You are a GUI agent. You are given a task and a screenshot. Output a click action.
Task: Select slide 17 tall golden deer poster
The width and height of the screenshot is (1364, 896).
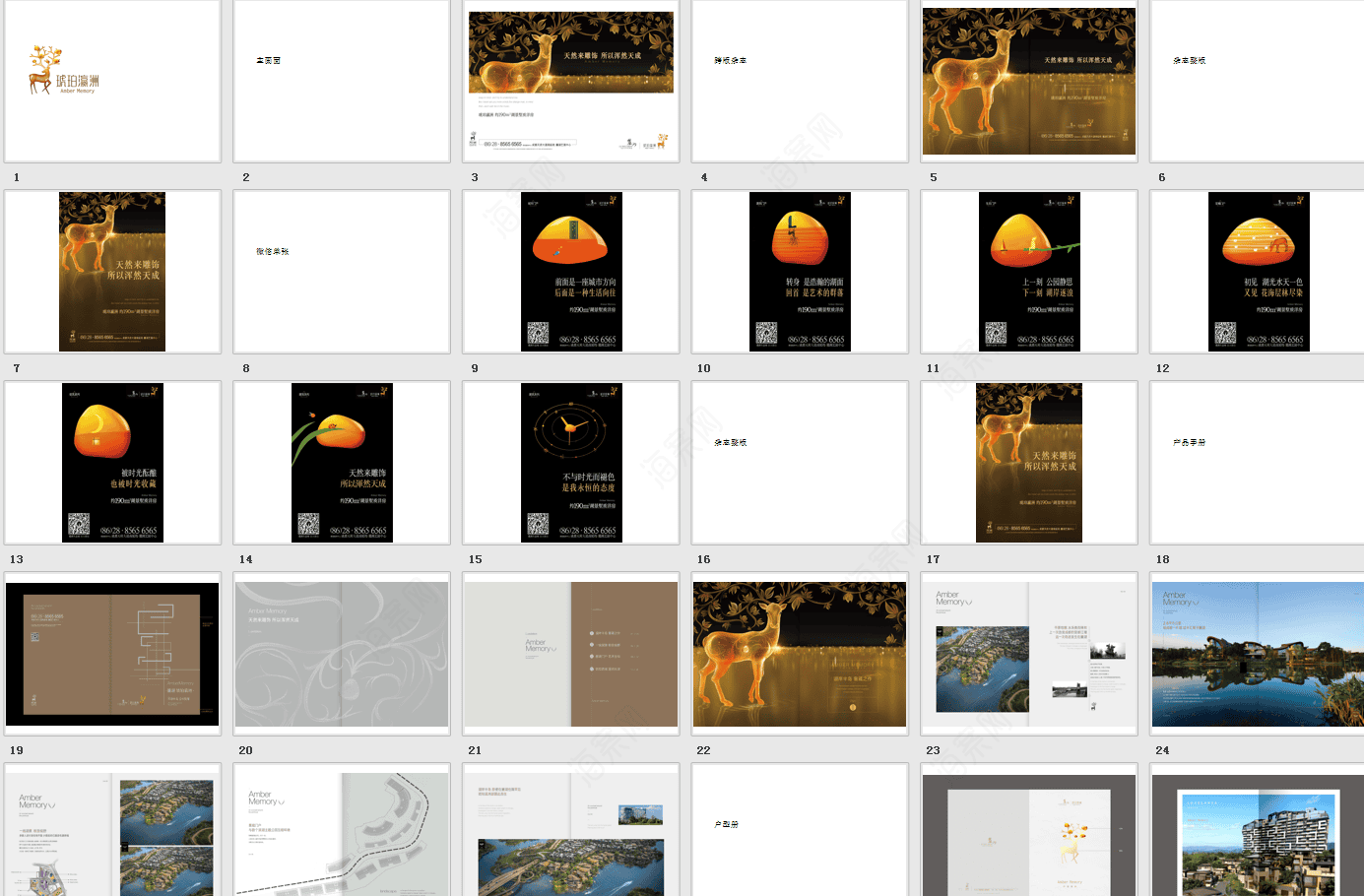(1029, 463)
